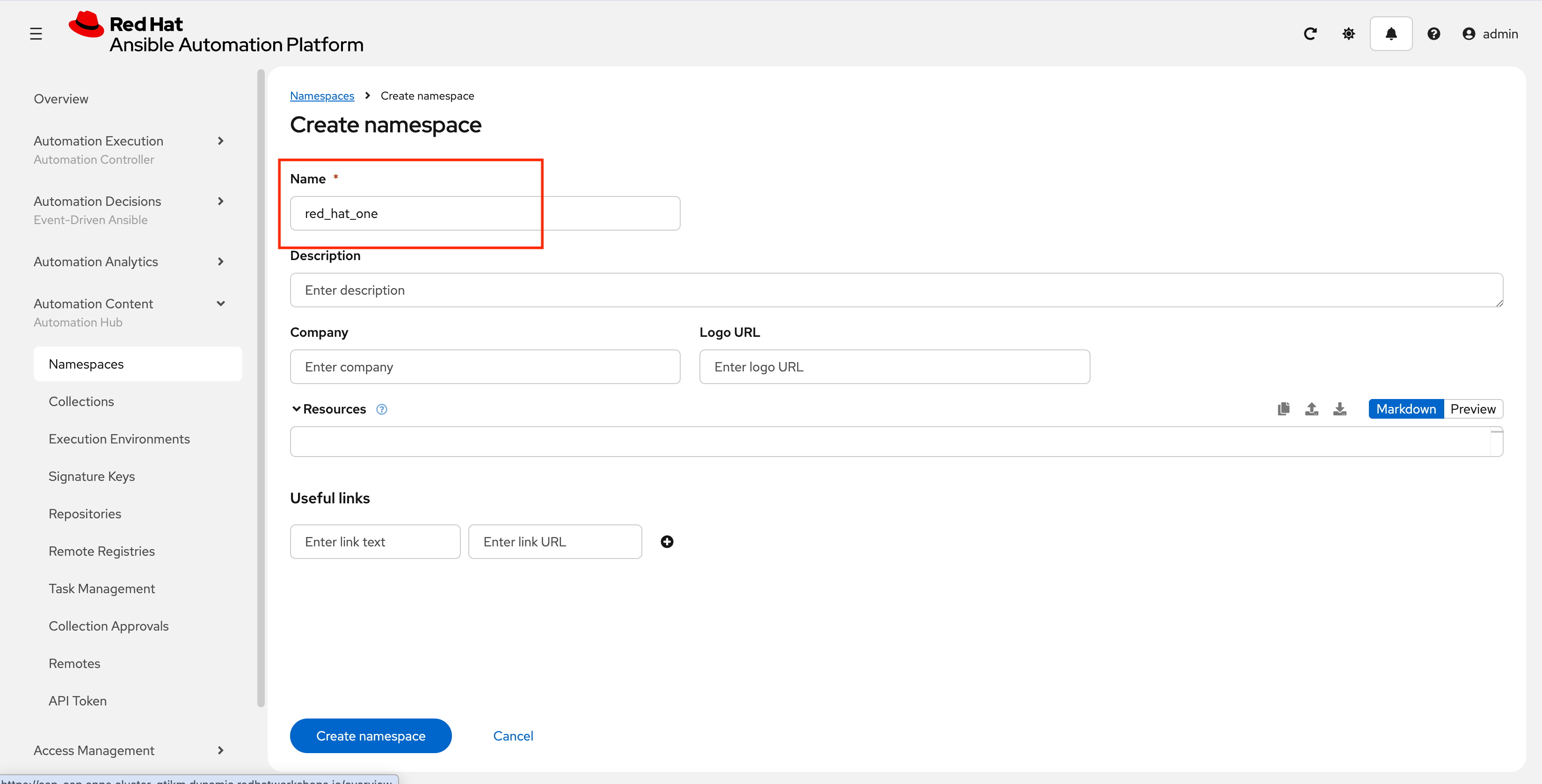Follow the Namespaces breadcrumb link
The height and width of the screenshot is (784, 1542).
(322, 95)
